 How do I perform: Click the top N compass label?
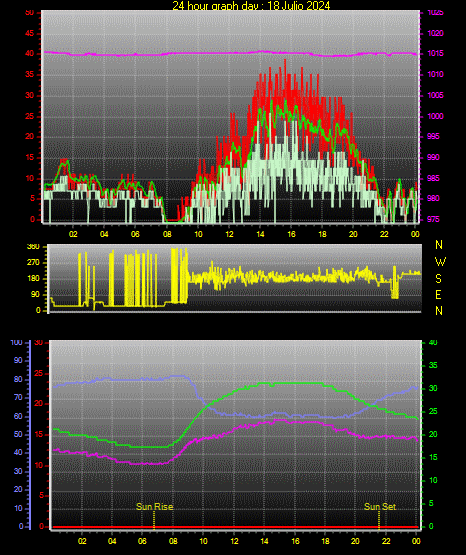[439, 245]
